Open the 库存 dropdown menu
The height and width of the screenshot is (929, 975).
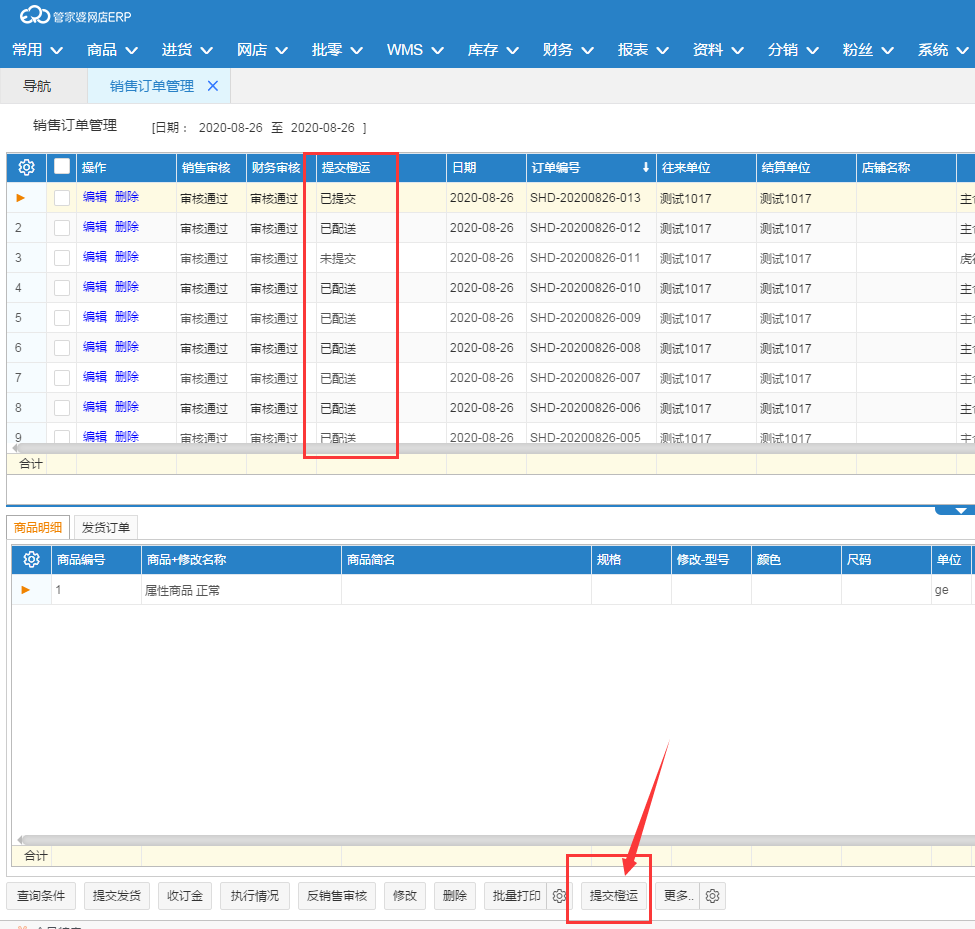(493, 50)
